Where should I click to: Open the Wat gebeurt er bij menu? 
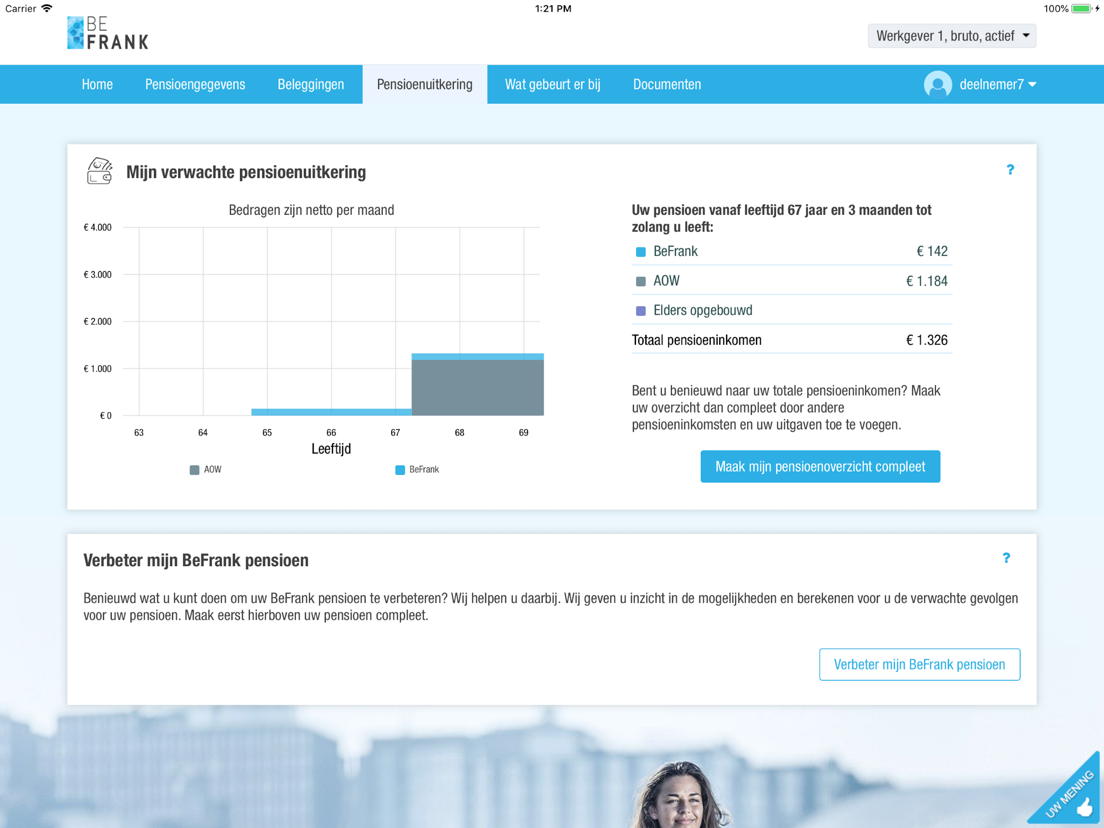point(553,84)
